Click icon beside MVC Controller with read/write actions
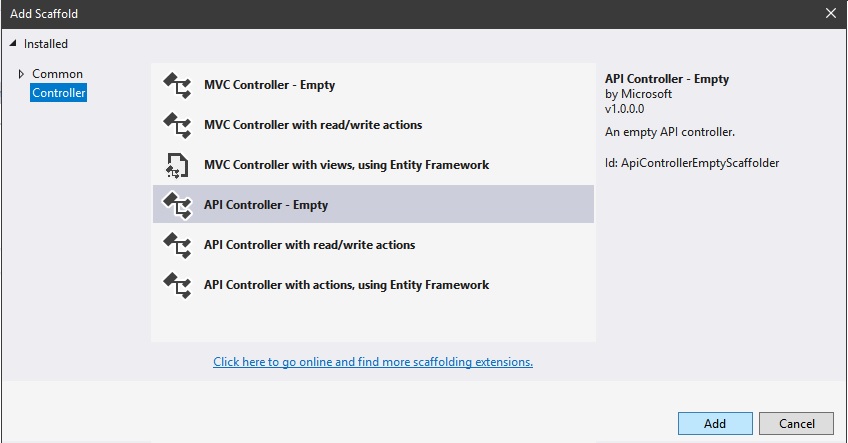This screenshot has height=443, width=848. pyautogui.click(x=177, y=125)
